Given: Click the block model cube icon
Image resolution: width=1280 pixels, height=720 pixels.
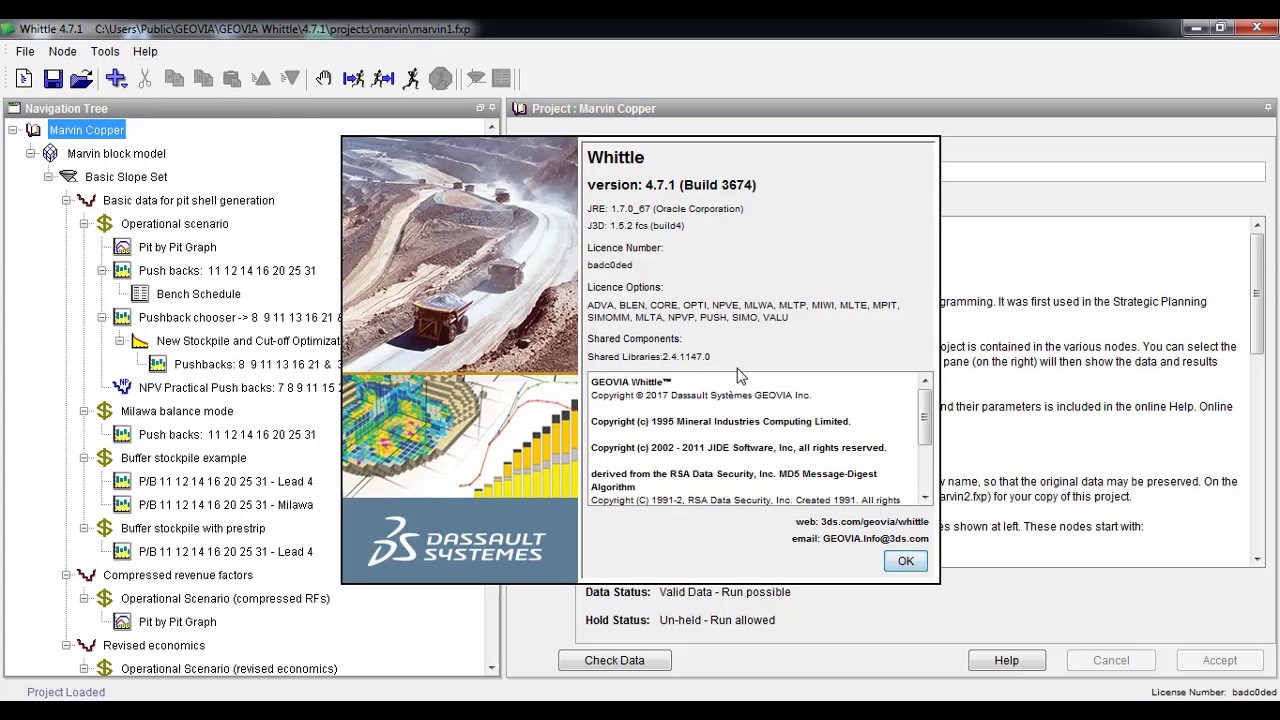Looking at the screenshot, I should point(50,153).
